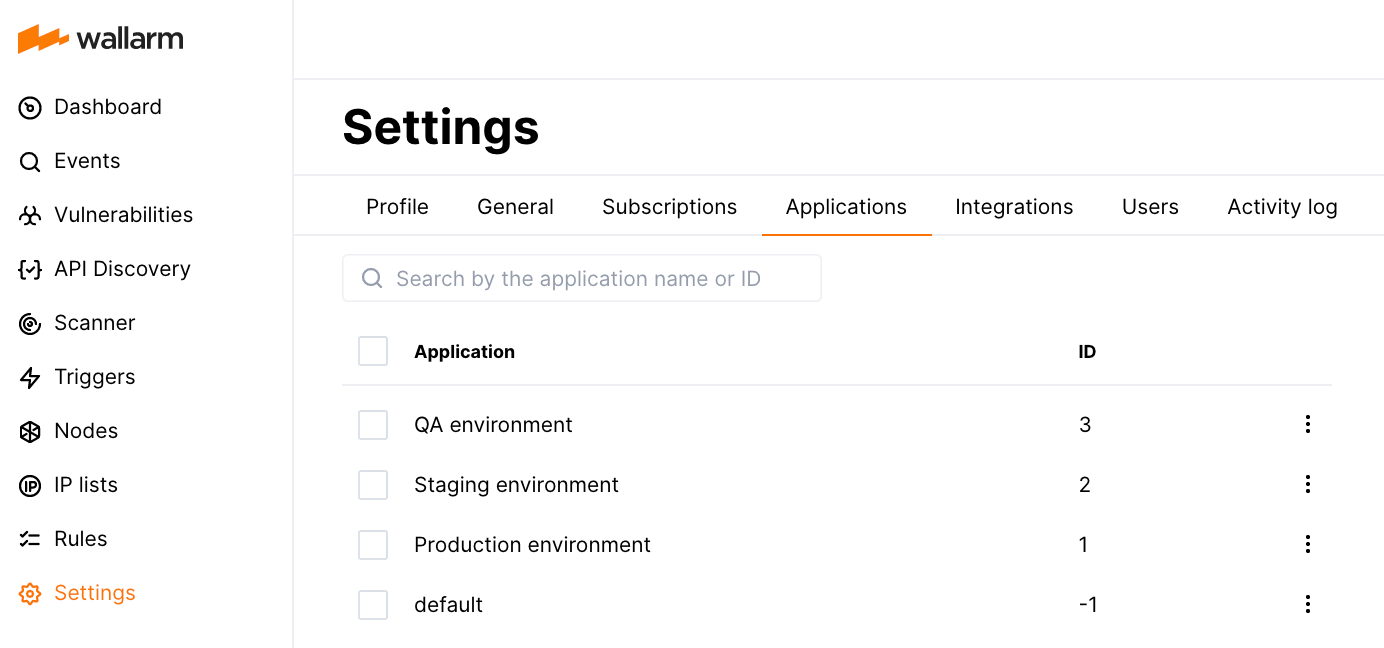This screenshot has height=648, width=1384.
Task: Open the Rules page link
Action: click(80, 539)
